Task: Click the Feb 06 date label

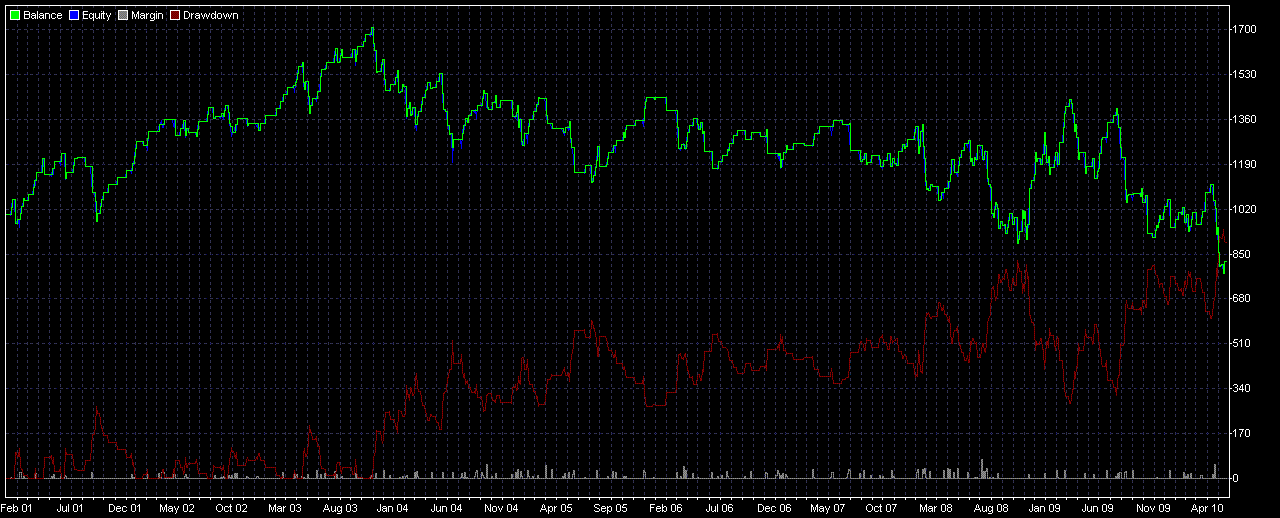Action: pos(665,508)
